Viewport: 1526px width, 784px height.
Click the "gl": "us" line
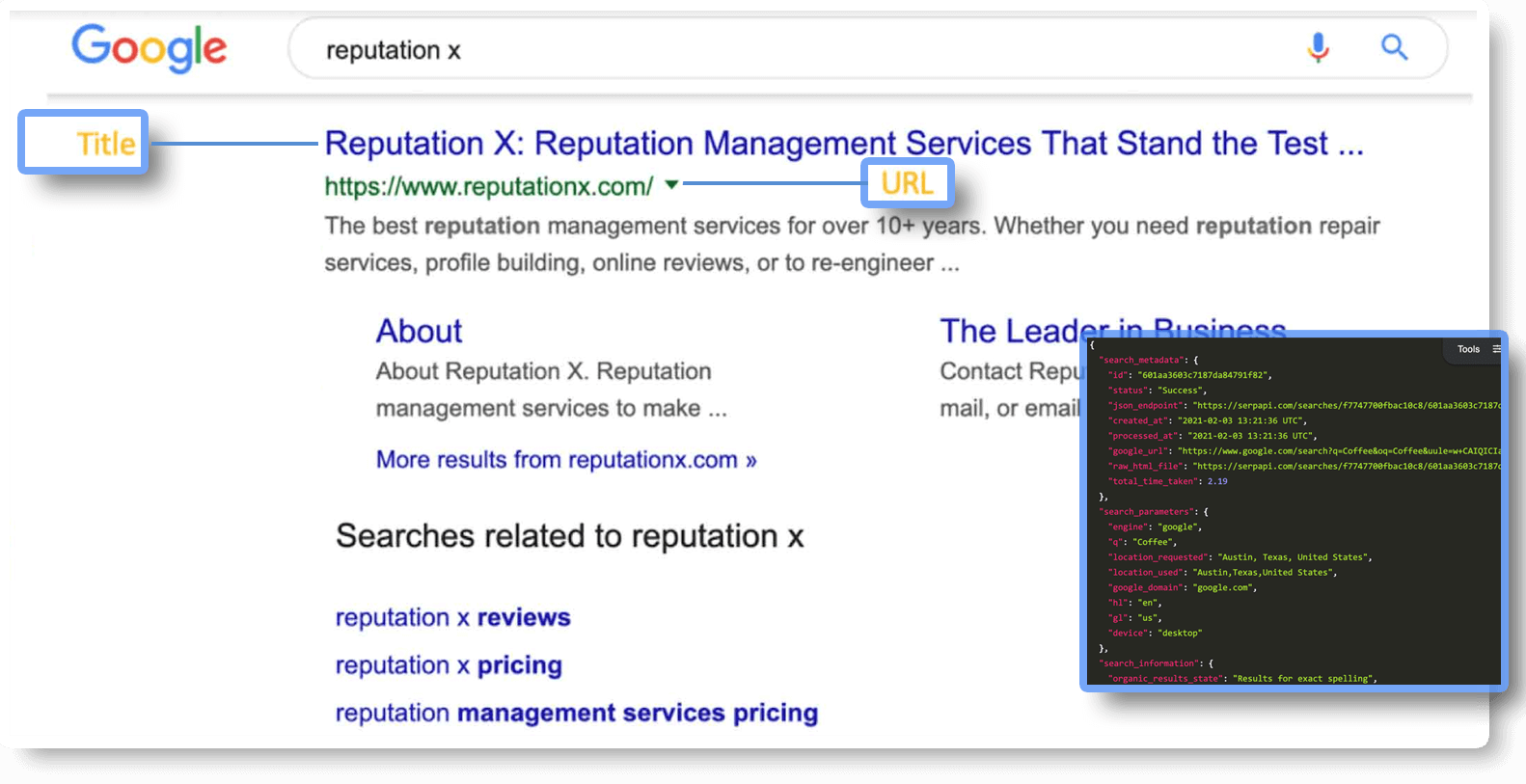point(1135,618)
